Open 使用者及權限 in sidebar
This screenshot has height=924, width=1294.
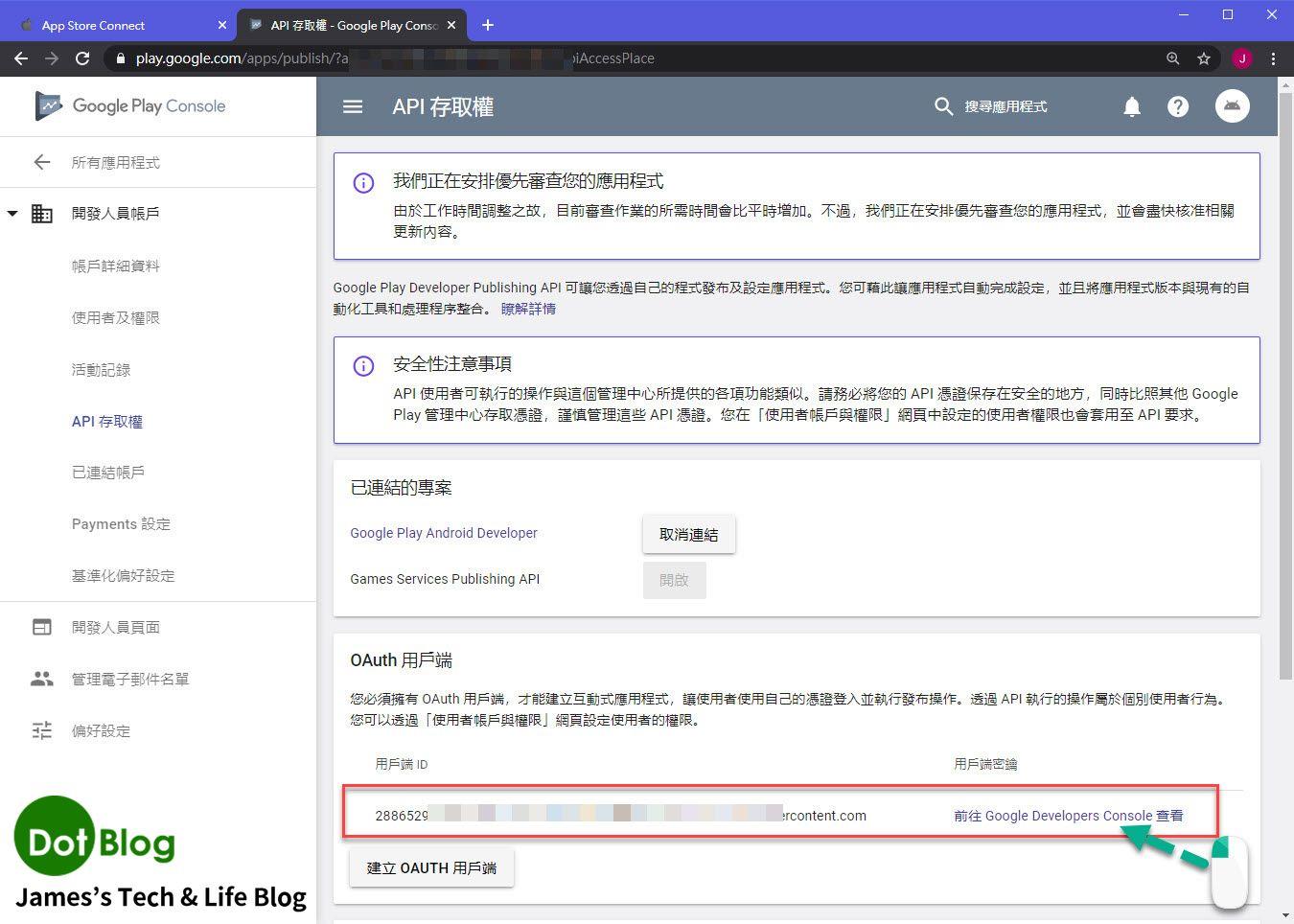click(x=115, y=317)
